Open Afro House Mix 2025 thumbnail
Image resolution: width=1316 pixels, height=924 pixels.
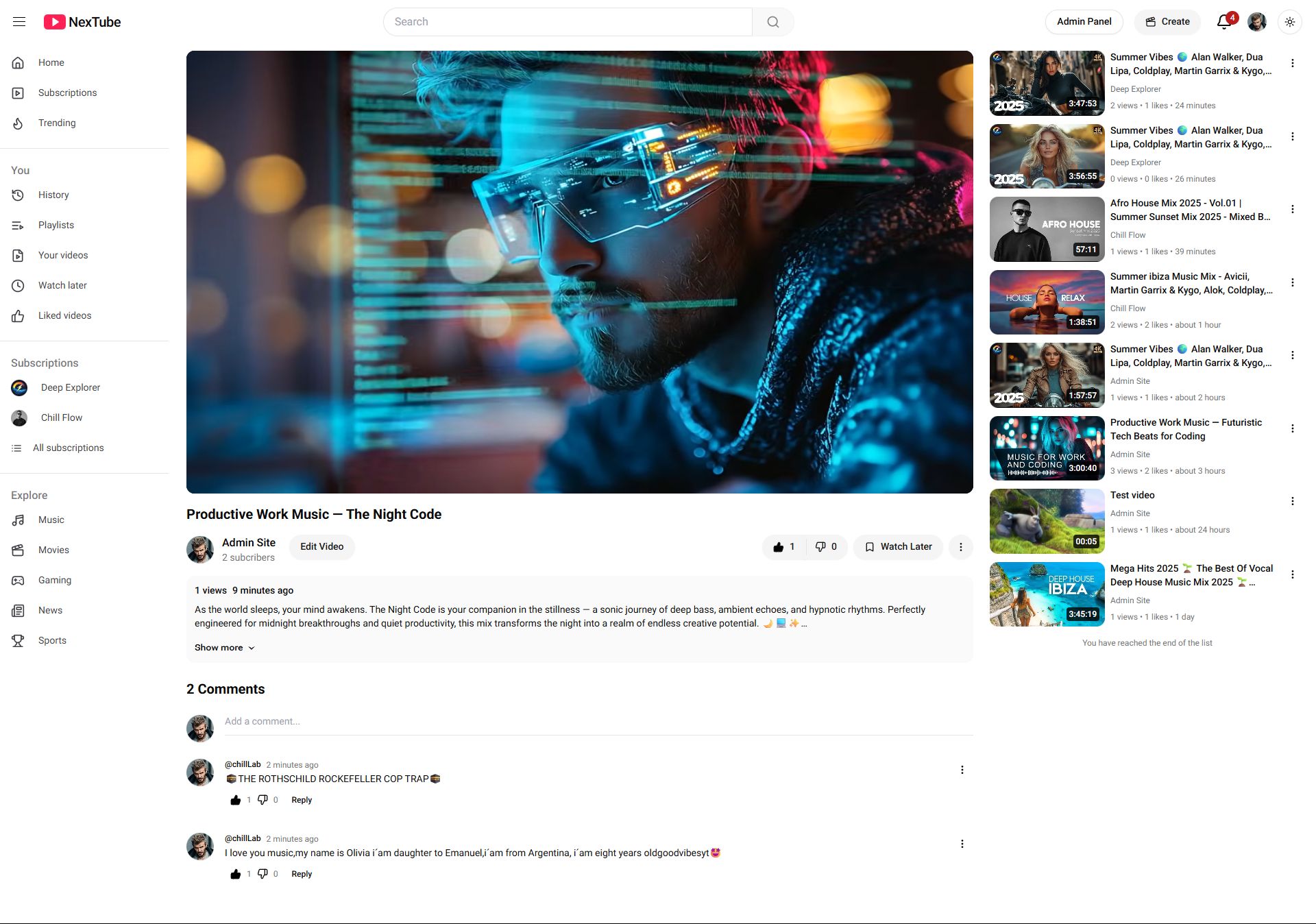[1047, 230]
